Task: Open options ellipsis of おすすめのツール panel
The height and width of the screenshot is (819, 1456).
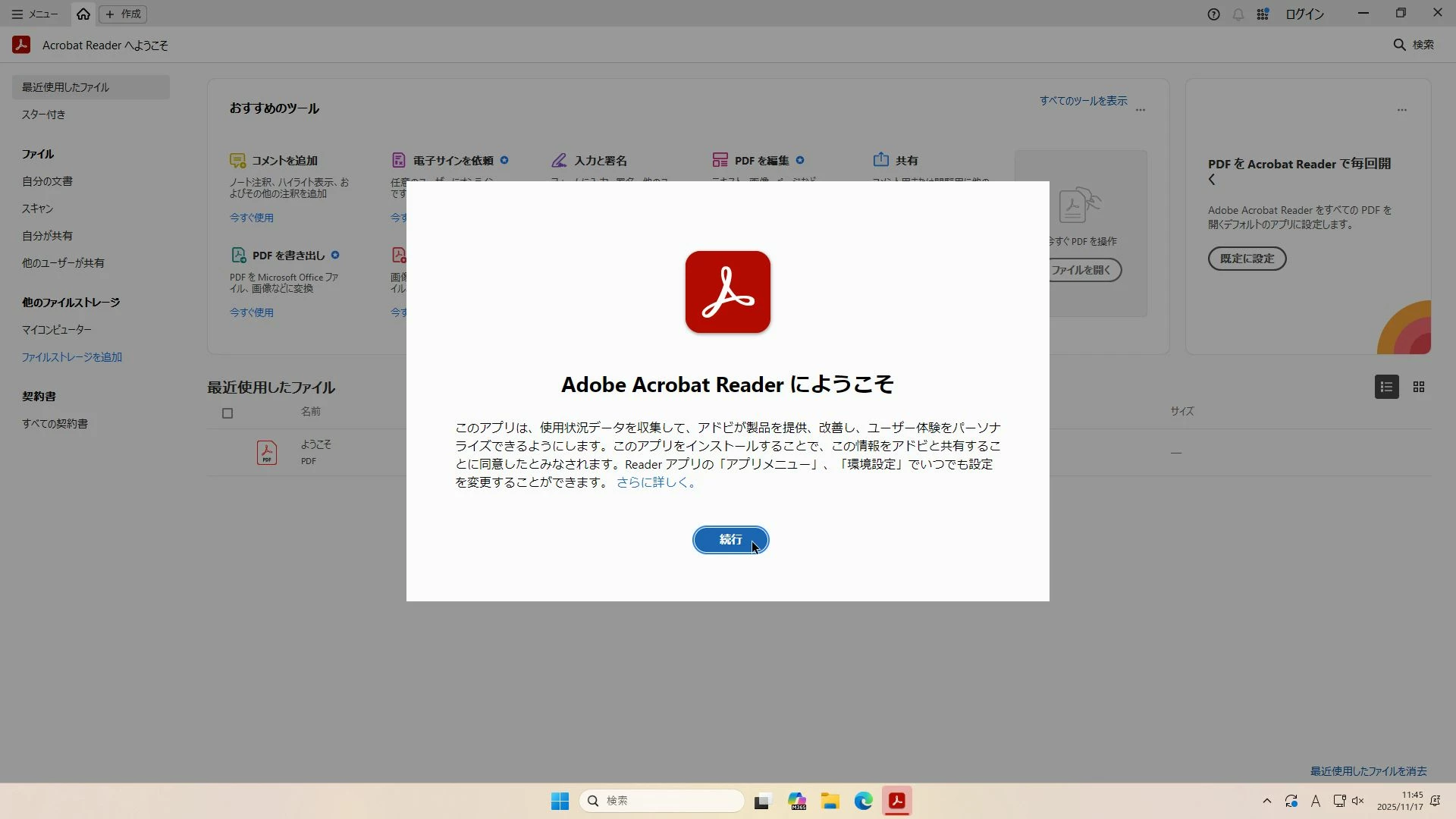Action: click(1141, 110)
